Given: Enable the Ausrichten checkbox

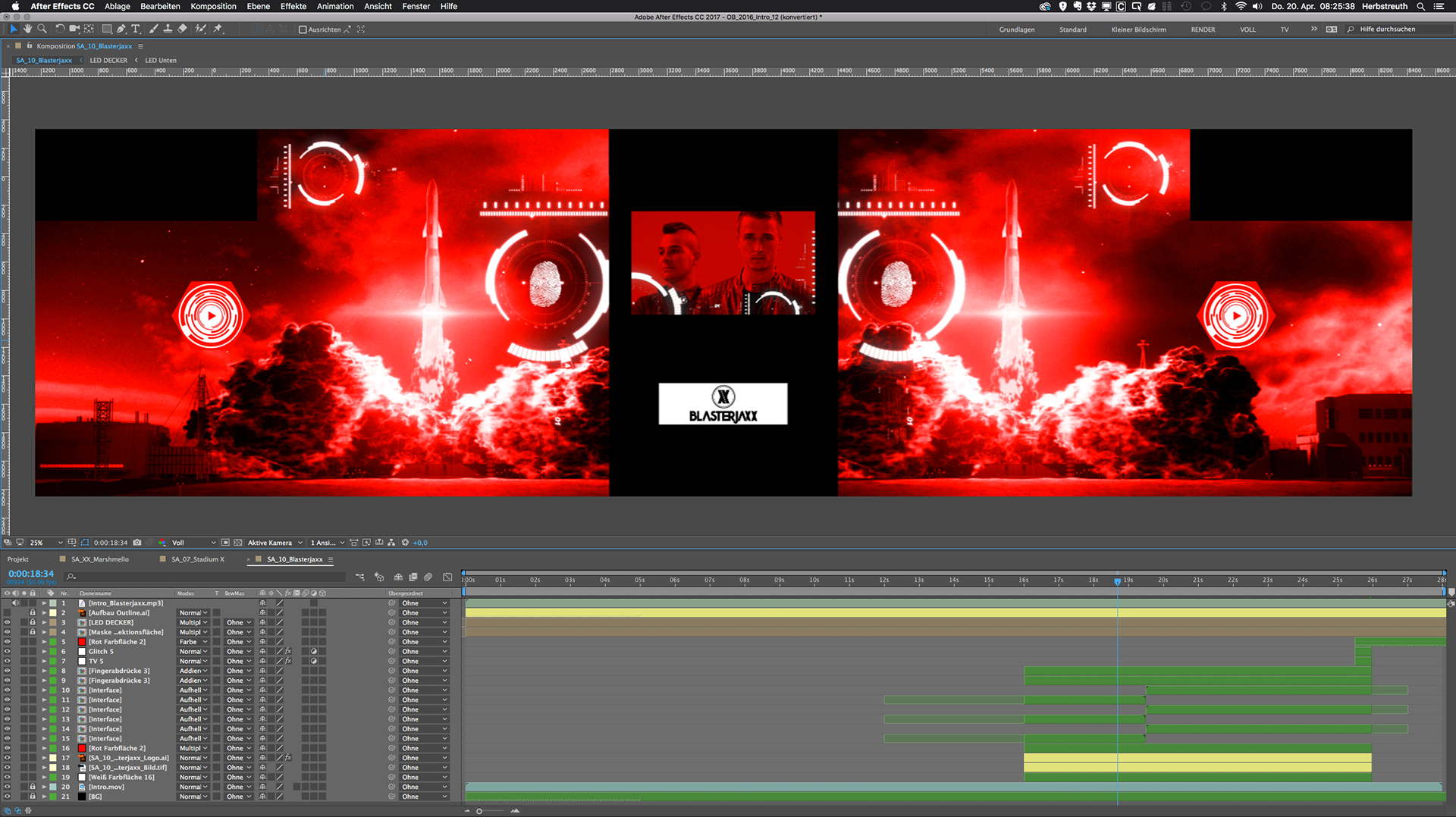Looking at the screenshot, I should (303, 30).
